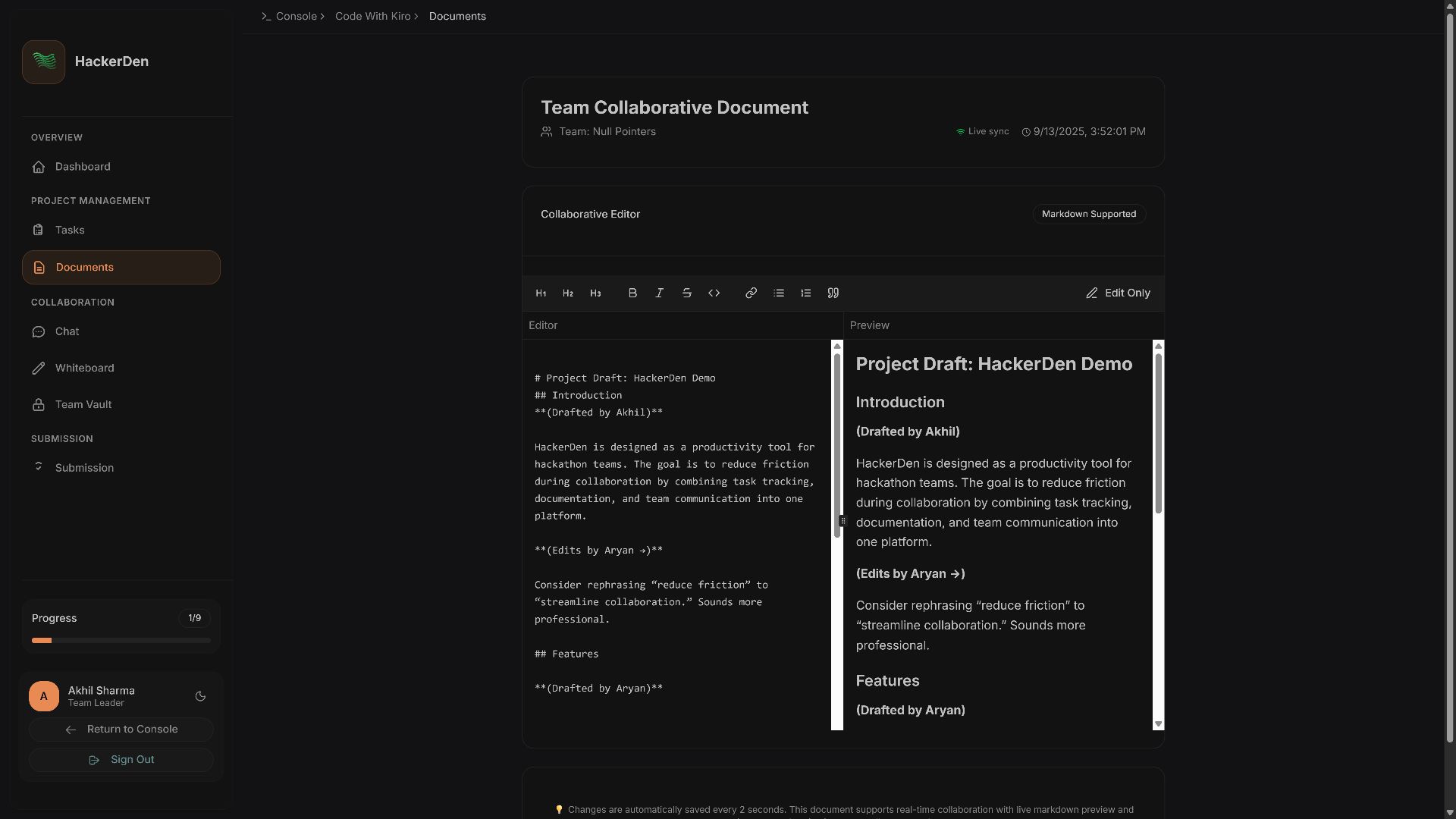Insert a blockquote
The image size is (1456, 819).
[833, 293]
